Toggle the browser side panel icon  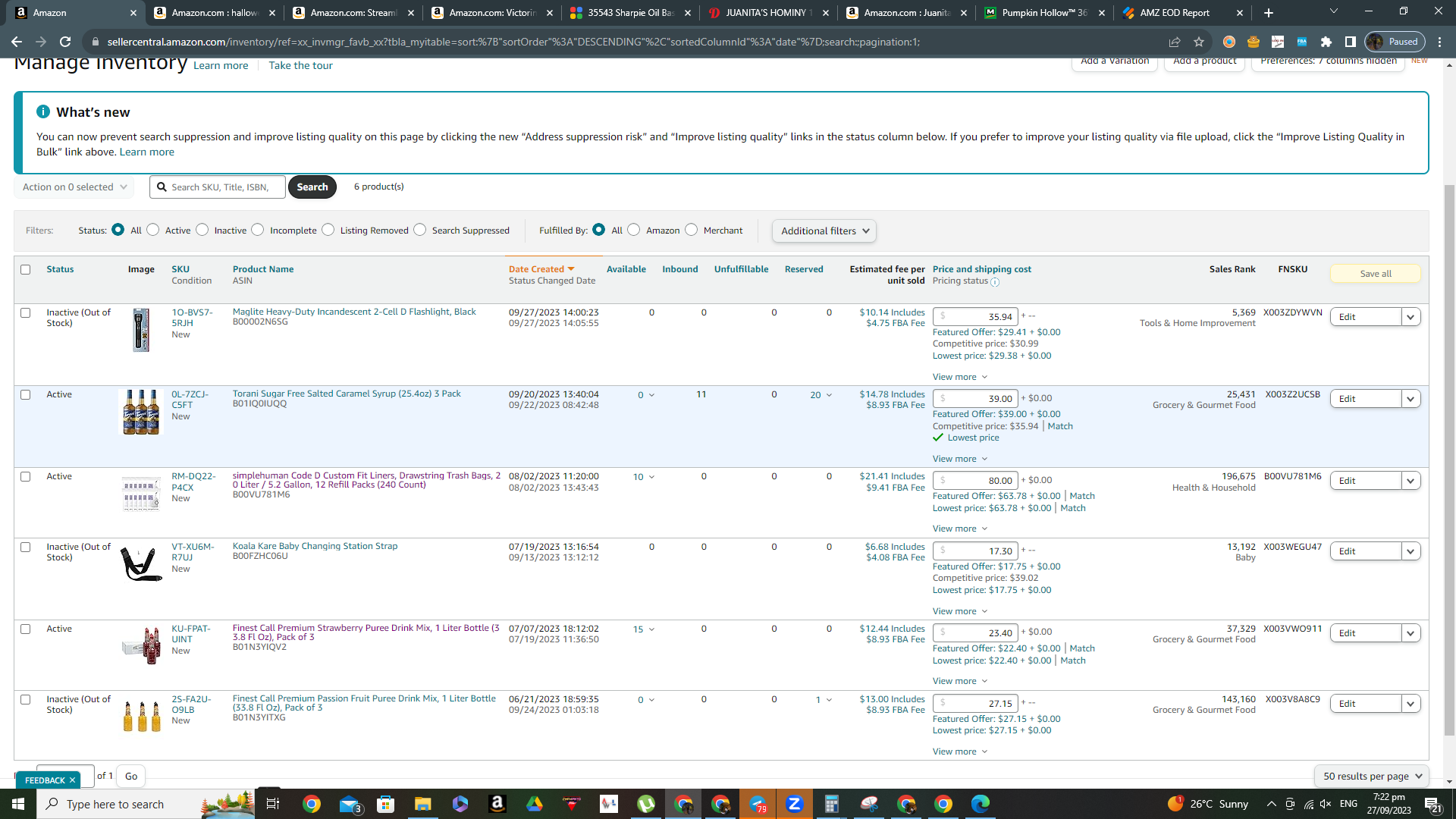tap(1351, 42)
